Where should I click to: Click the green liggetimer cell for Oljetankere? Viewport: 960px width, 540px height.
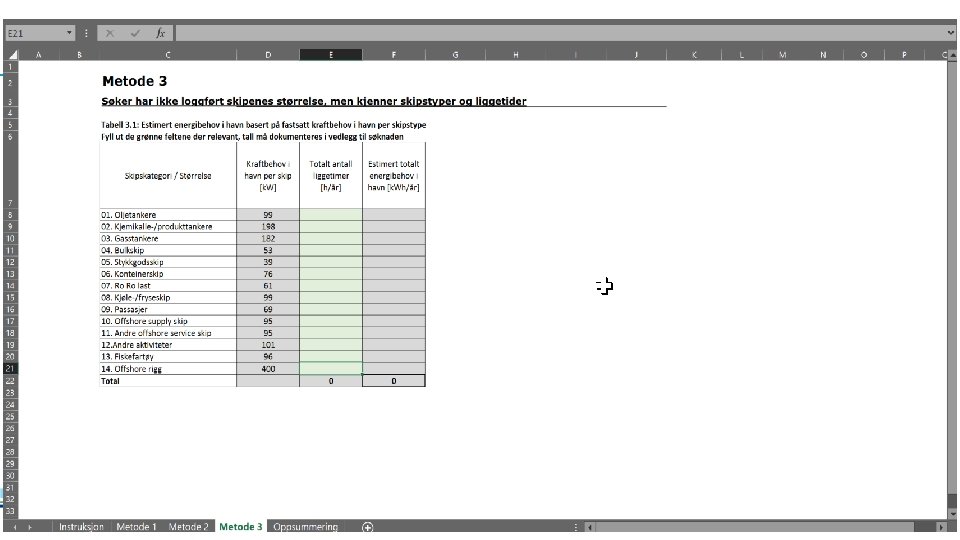tap(331, 215)
